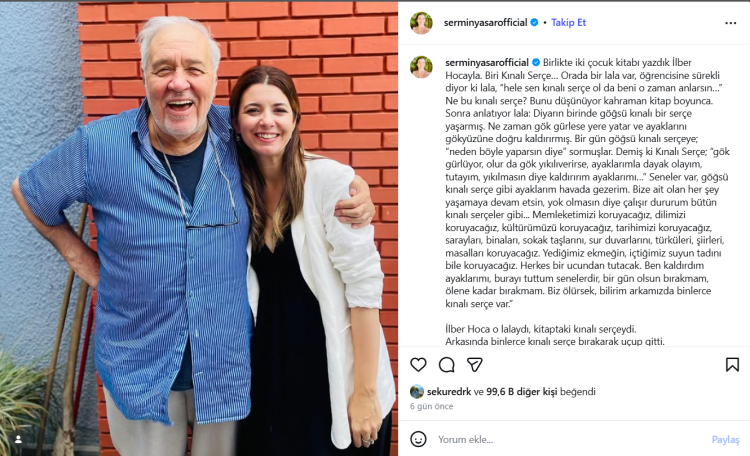Open the 6 gün önce timestamp
The width and height of the screenshot is (750, 456).
coord(431,406)
